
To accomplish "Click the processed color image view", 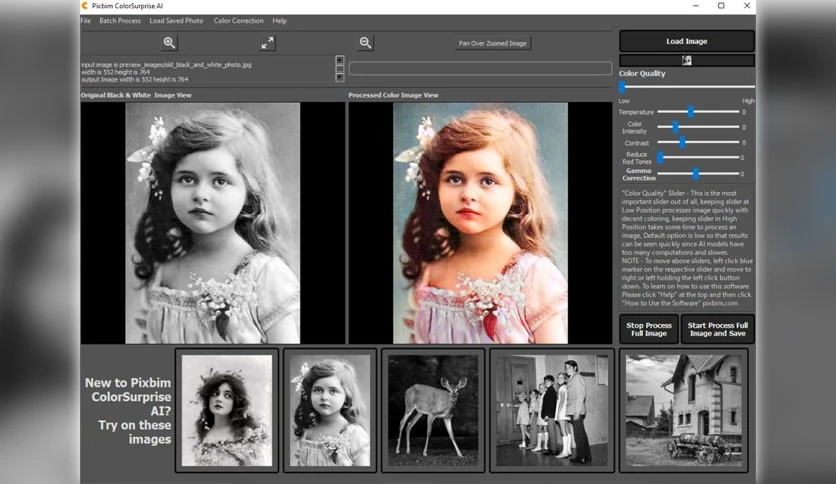I will click(480, 223).
